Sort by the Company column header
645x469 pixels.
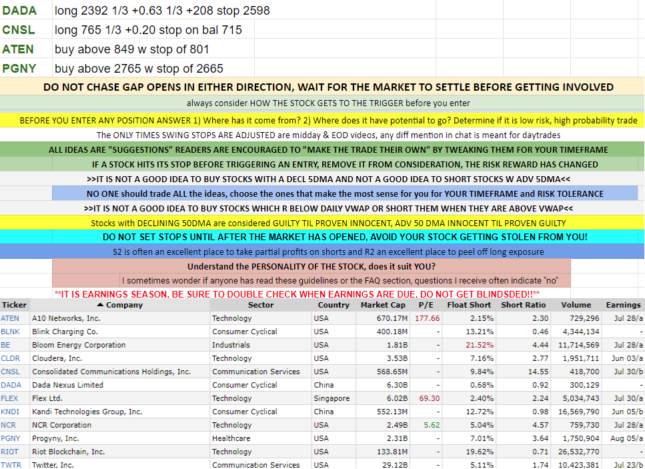click(x=120, y=305)
